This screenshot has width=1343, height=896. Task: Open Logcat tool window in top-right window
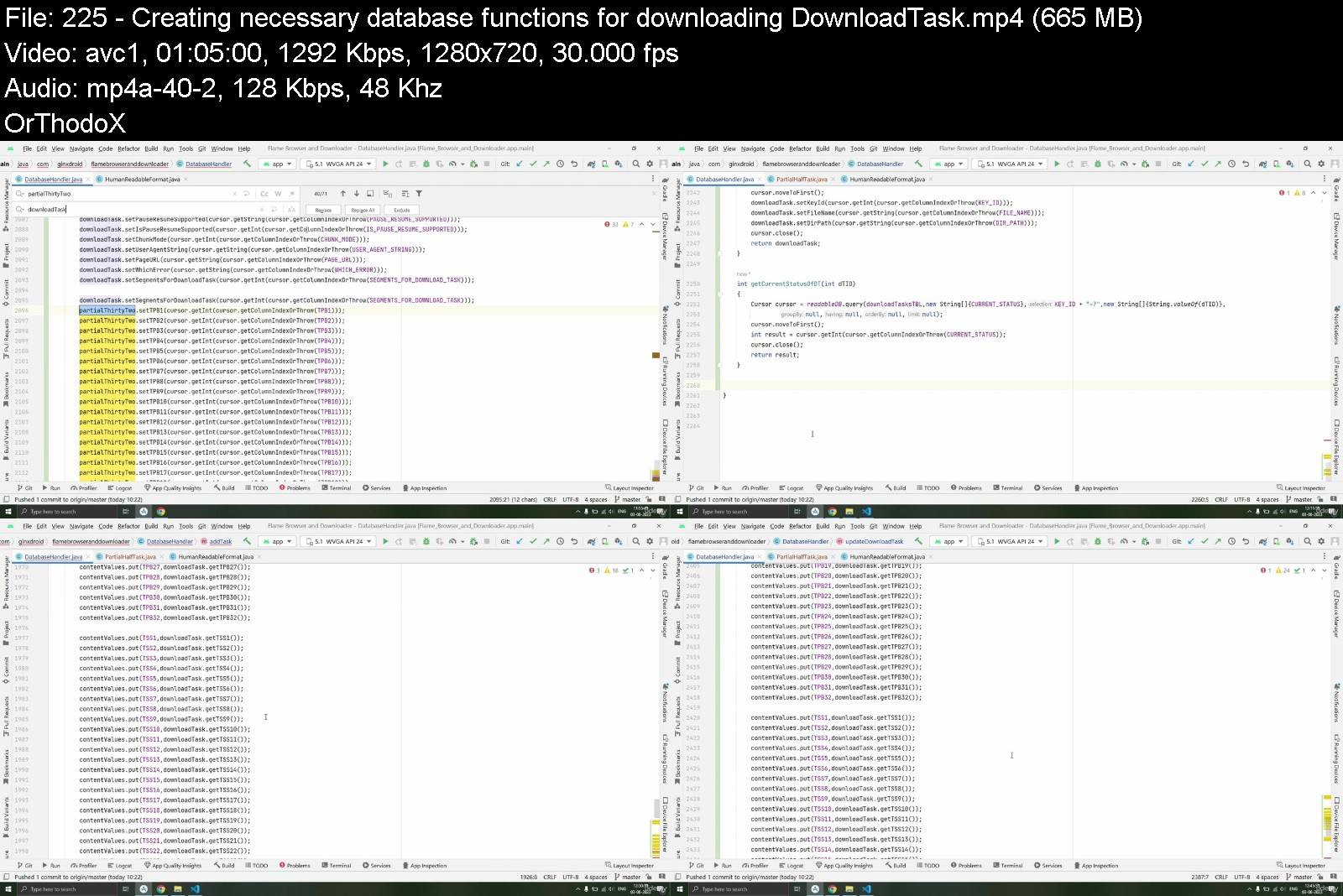(791, 487)
